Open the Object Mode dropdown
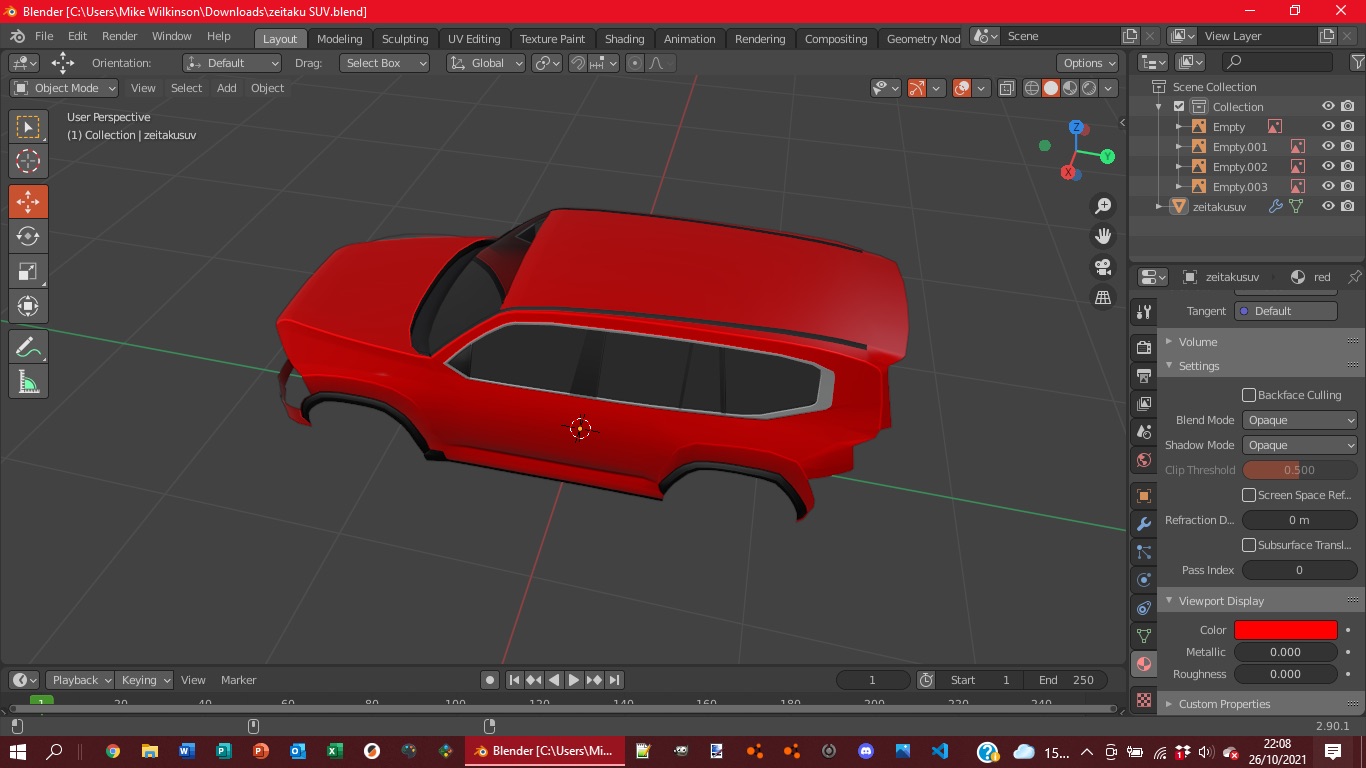The height and width of the screenshot is (768, 1366). pyautogui.click(x=64, y=88)
